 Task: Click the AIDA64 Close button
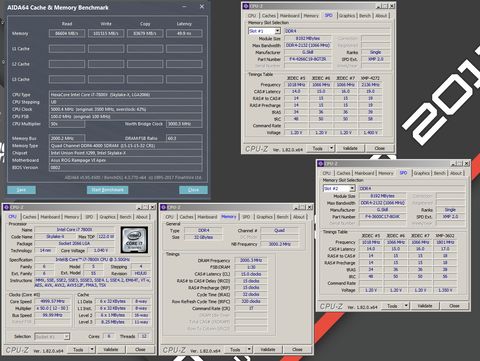click(193, 190)
